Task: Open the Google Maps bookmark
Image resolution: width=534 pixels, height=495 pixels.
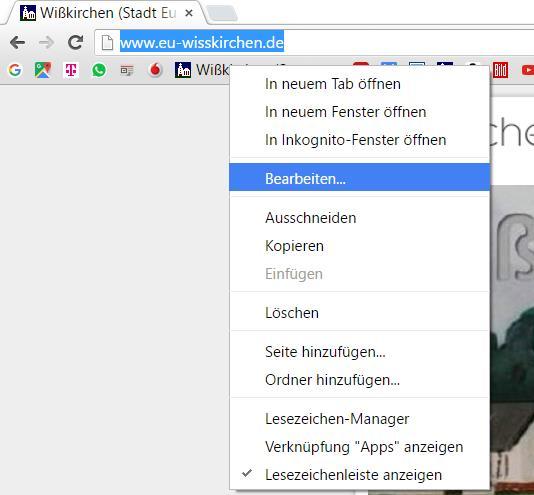Action: pos(43,70)
